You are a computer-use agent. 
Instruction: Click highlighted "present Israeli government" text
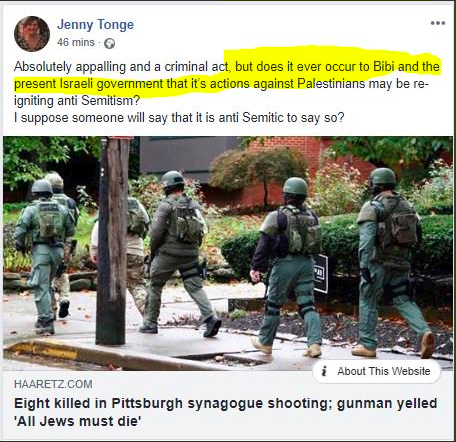89,84
